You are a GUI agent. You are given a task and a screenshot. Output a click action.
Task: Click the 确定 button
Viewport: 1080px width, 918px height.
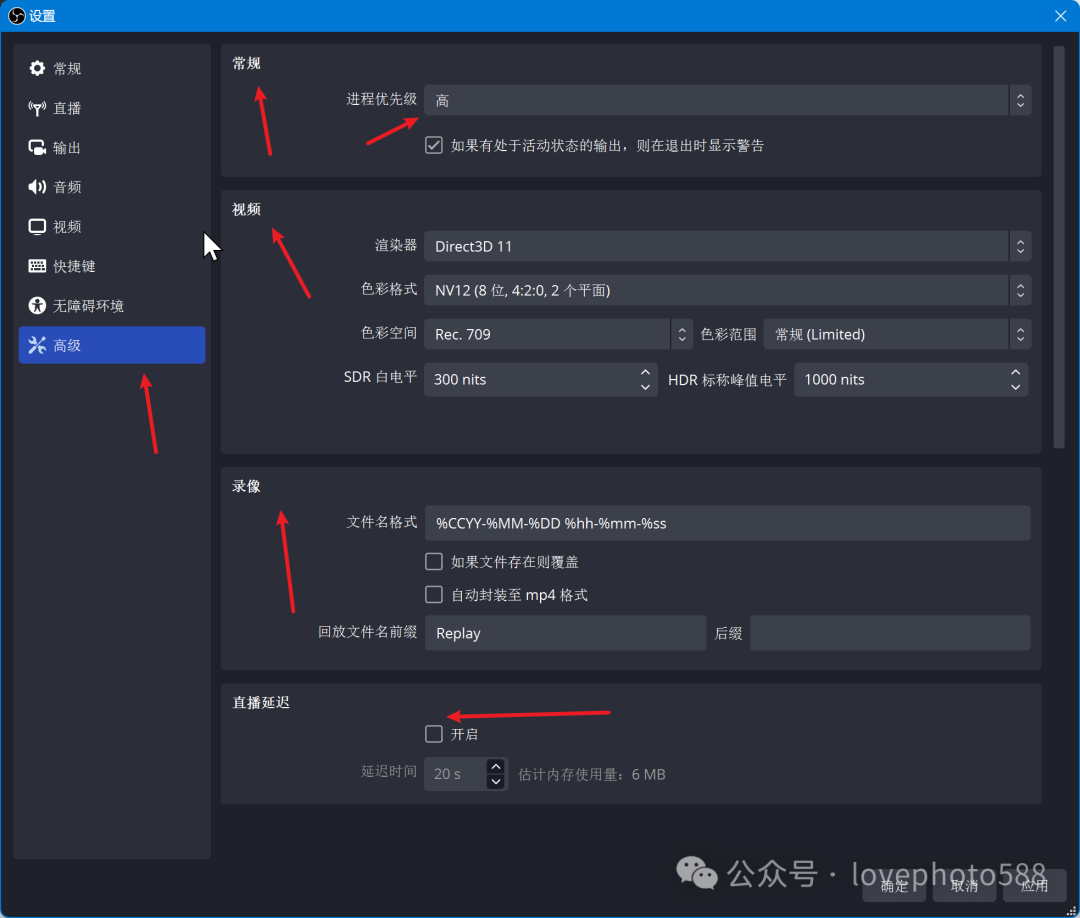[x=894, y=885]
